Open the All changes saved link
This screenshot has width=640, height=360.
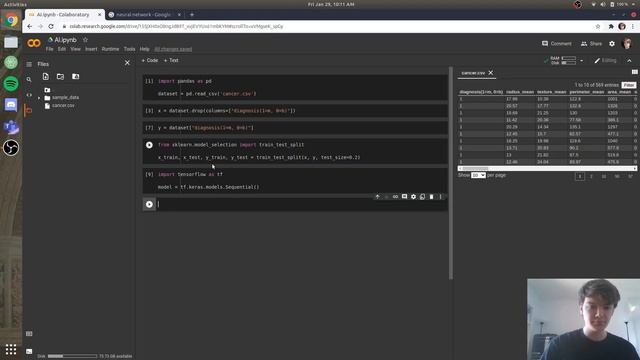coord(173,49)
